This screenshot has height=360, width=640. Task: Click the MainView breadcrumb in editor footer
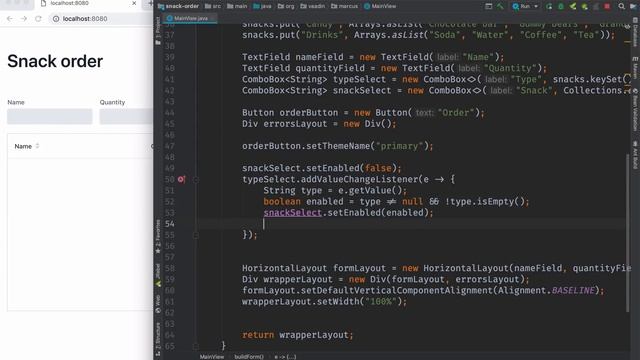tap(211, 357)
